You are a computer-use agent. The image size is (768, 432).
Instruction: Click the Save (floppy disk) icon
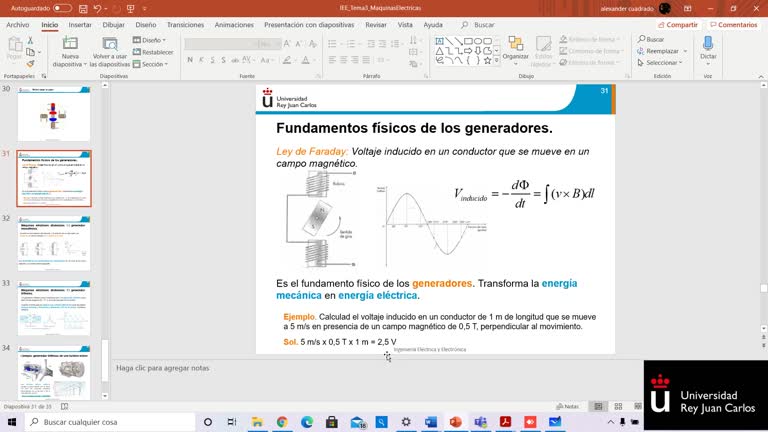(83, 8)
